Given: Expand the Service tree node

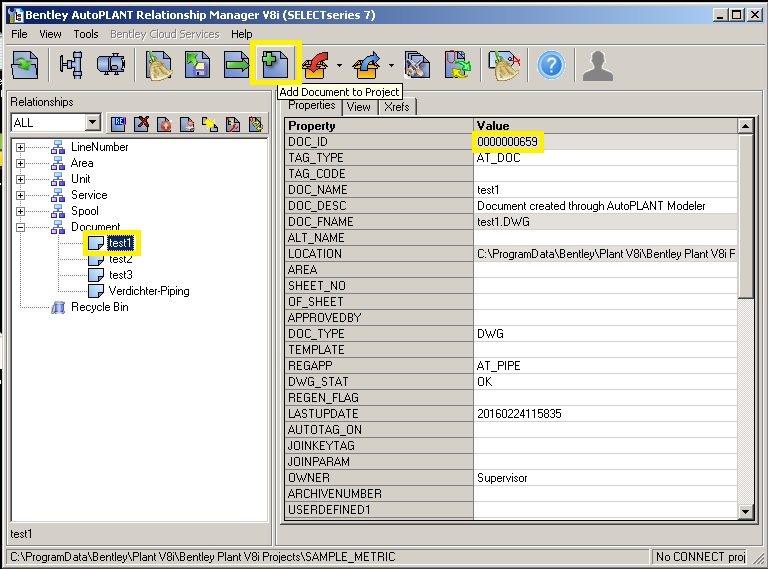Looking at the screenshot, I should click(21, 196).
